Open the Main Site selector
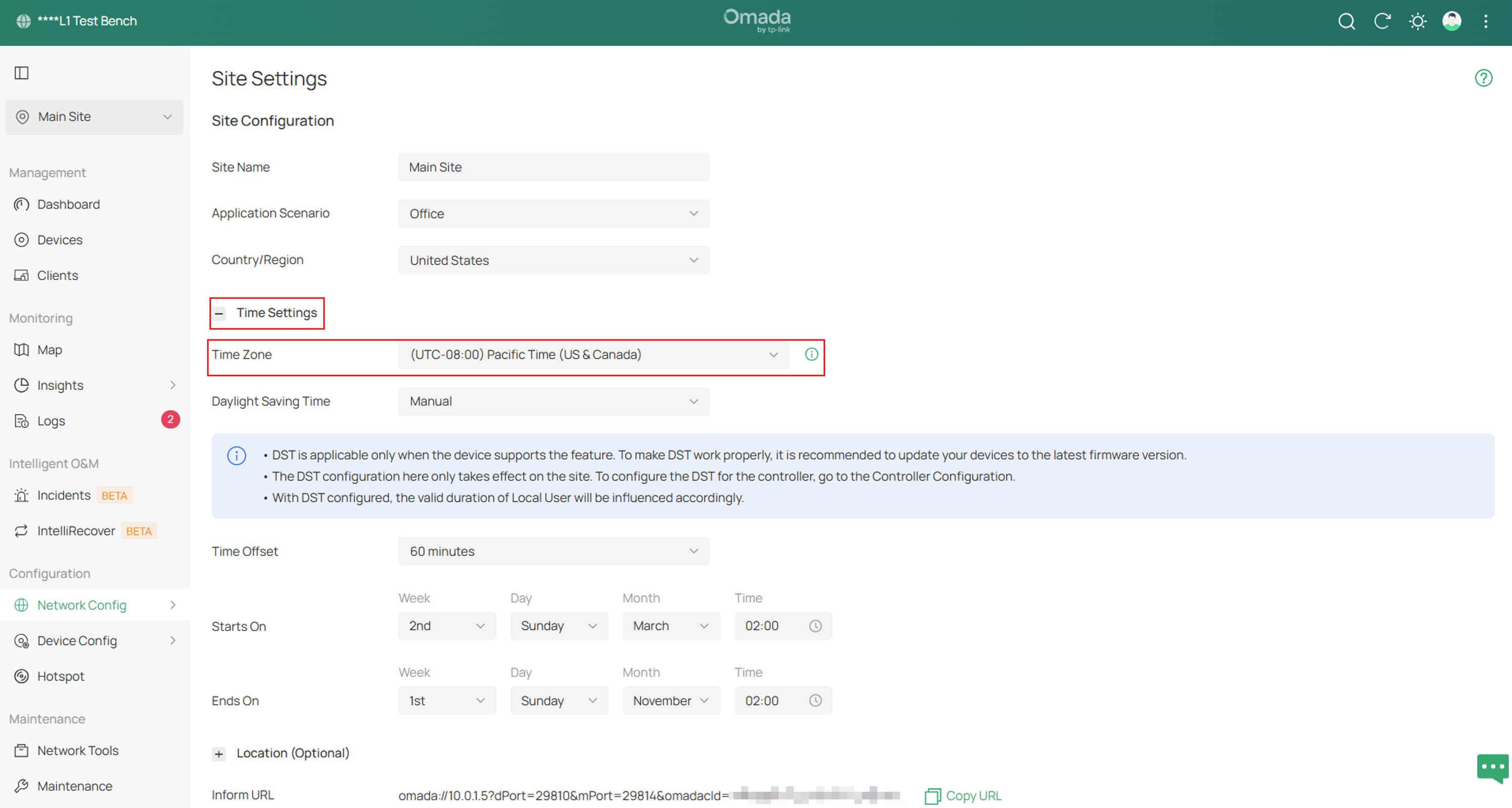1512x808 pixels. (x=95, y=117)
